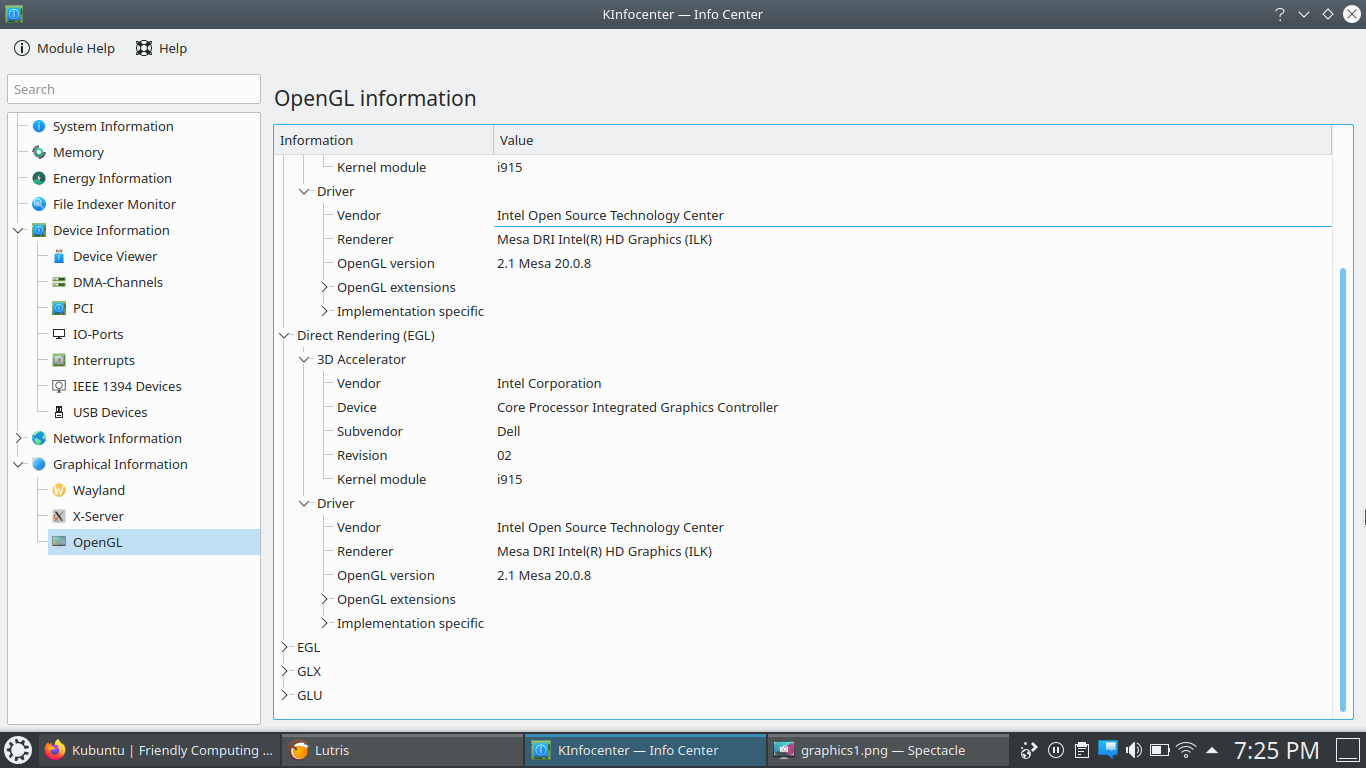Switch to Spectacle graphics1.png taskbar entry
The width and height of the screenshot is (1366, 768).
point(888,750)
